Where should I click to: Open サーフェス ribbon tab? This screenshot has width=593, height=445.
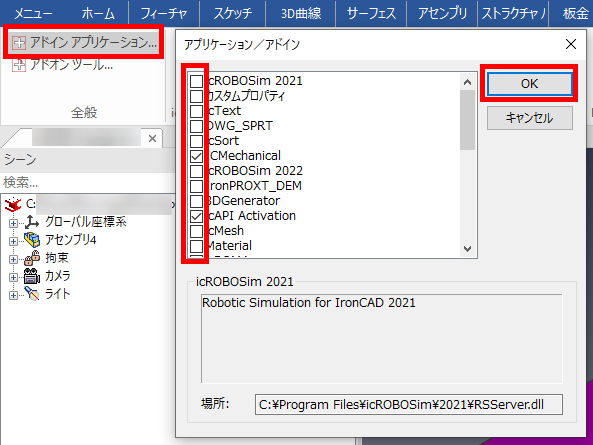pyautogui.click(x=371, y=14)
